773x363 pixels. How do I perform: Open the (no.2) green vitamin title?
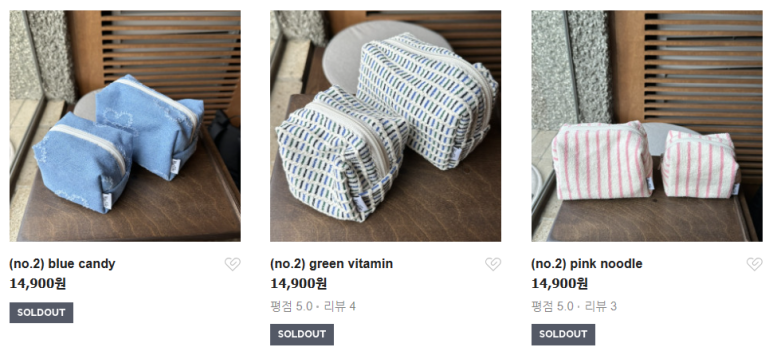331,264
